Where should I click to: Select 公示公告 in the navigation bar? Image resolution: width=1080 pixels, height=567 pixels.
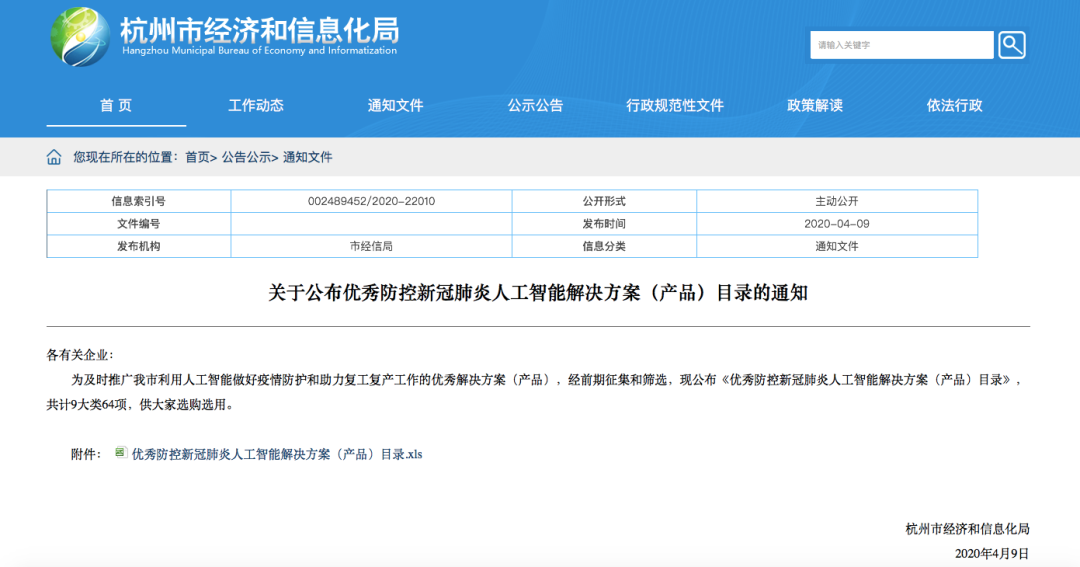point(535,106)
